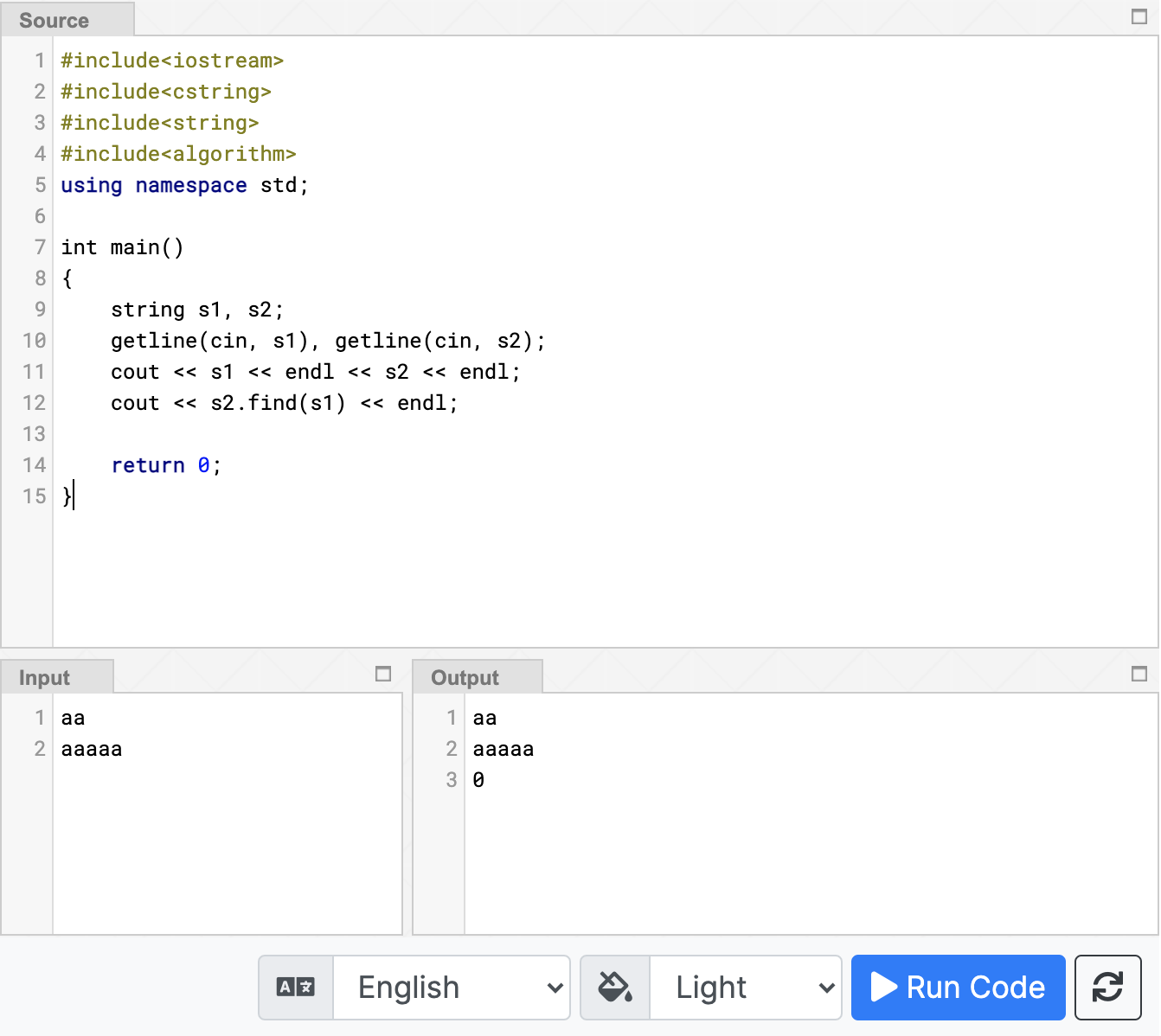Click the paint bucket theme icon
This screenshot has width=1161, height=1036.
(614, 987)
